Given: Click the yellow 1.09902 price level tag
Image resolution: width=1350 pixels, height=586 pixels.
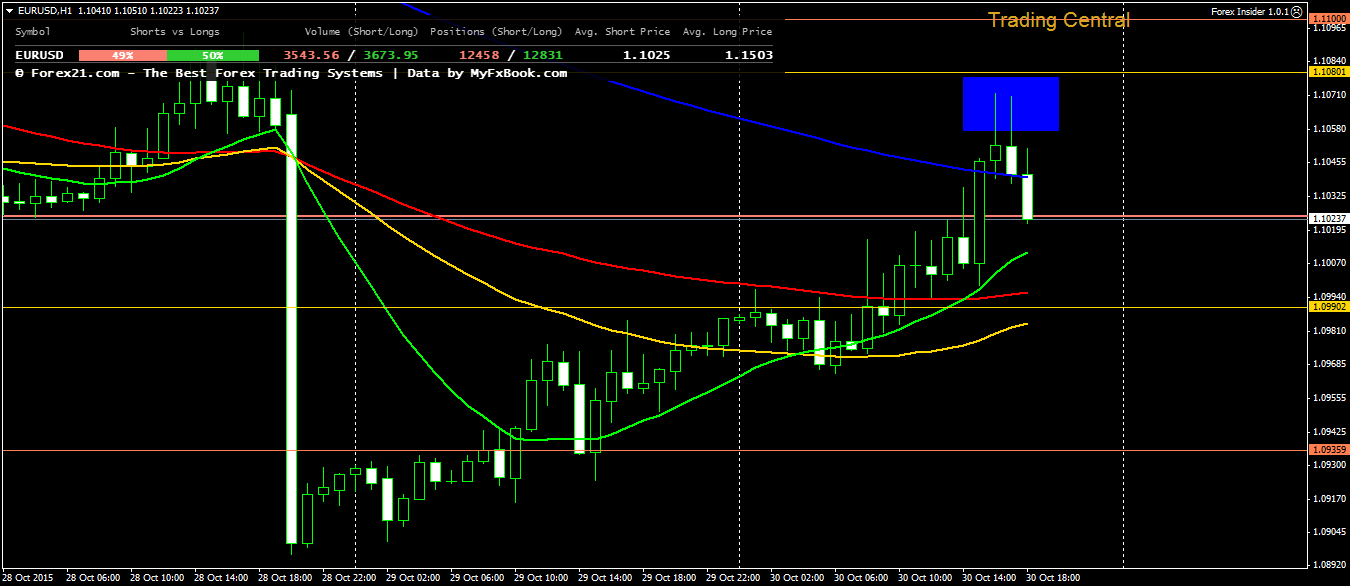Looking at the screenshot, I should tap(1328, 308).
